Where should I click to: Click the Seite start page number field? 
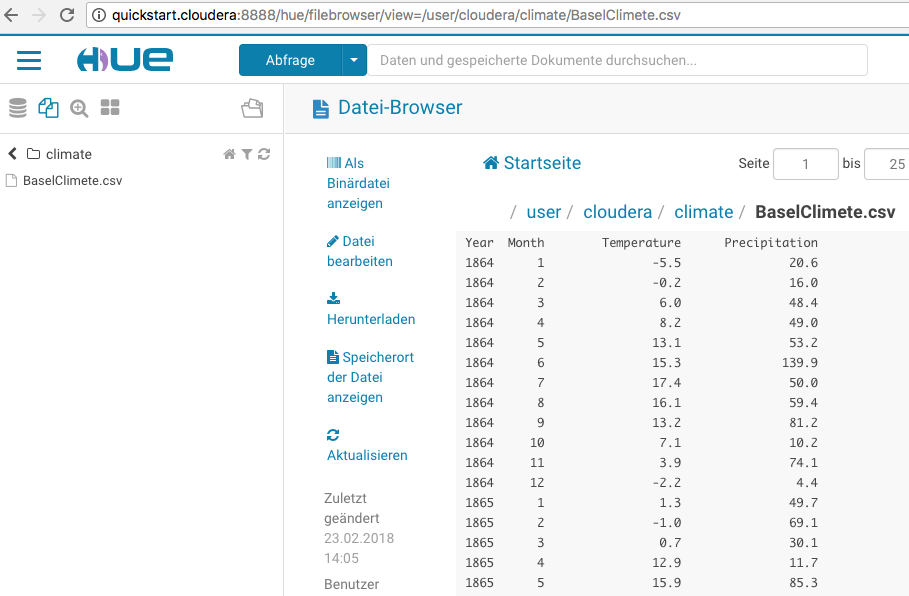click(x=805, y=164)
